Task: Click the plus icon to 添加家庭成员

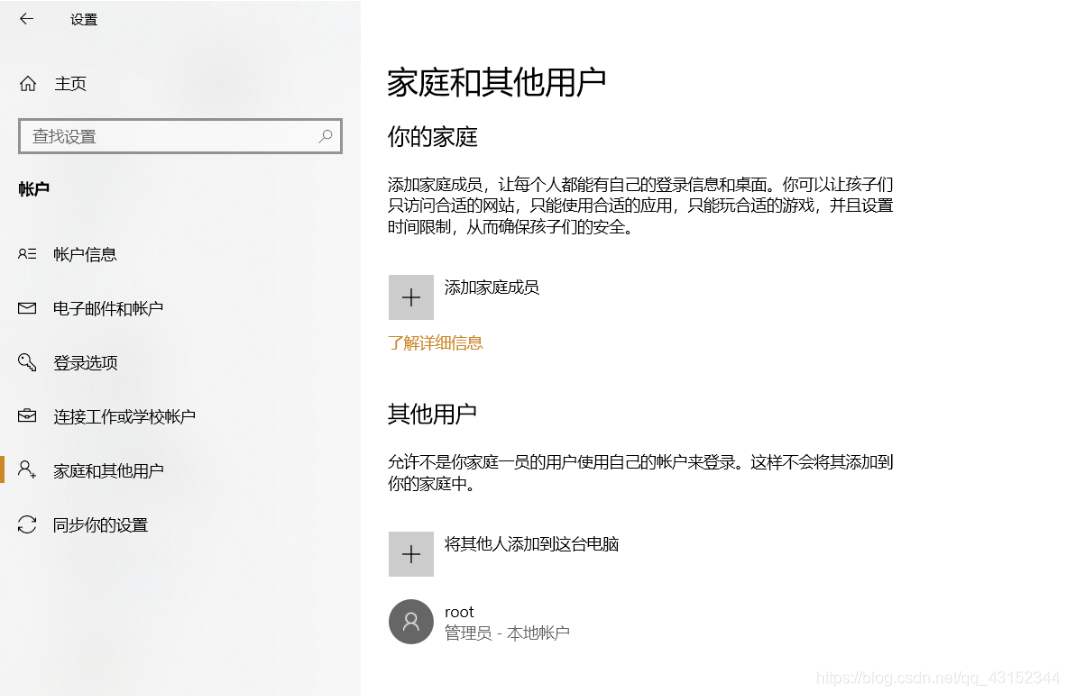Action: [410, 297]
